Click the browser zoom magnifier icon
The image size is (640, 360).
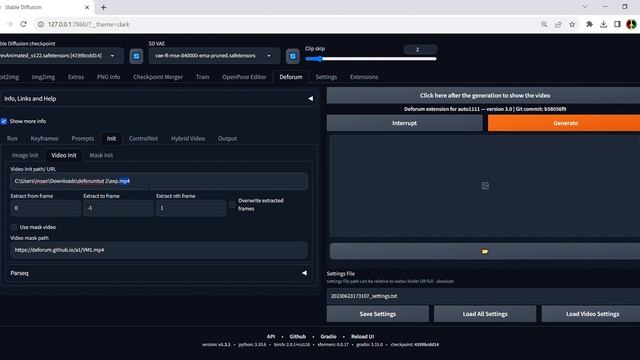click(544, 24)
